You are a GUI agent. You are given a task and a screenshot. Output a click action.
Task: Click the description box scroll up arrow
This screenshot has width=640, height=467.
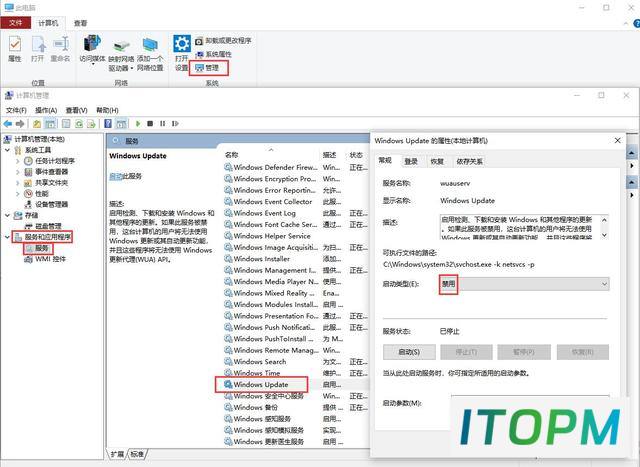(604, 220)
